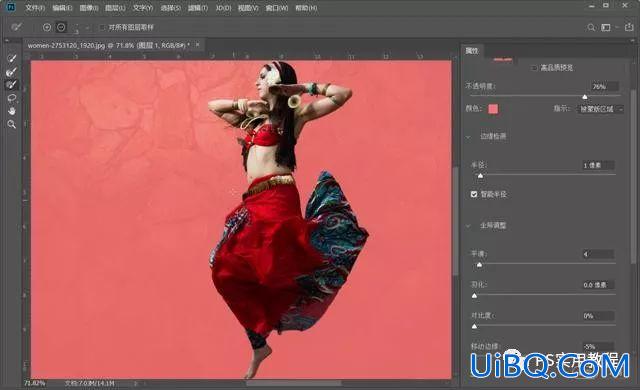Click the add-to-selection plus circle

47,27
